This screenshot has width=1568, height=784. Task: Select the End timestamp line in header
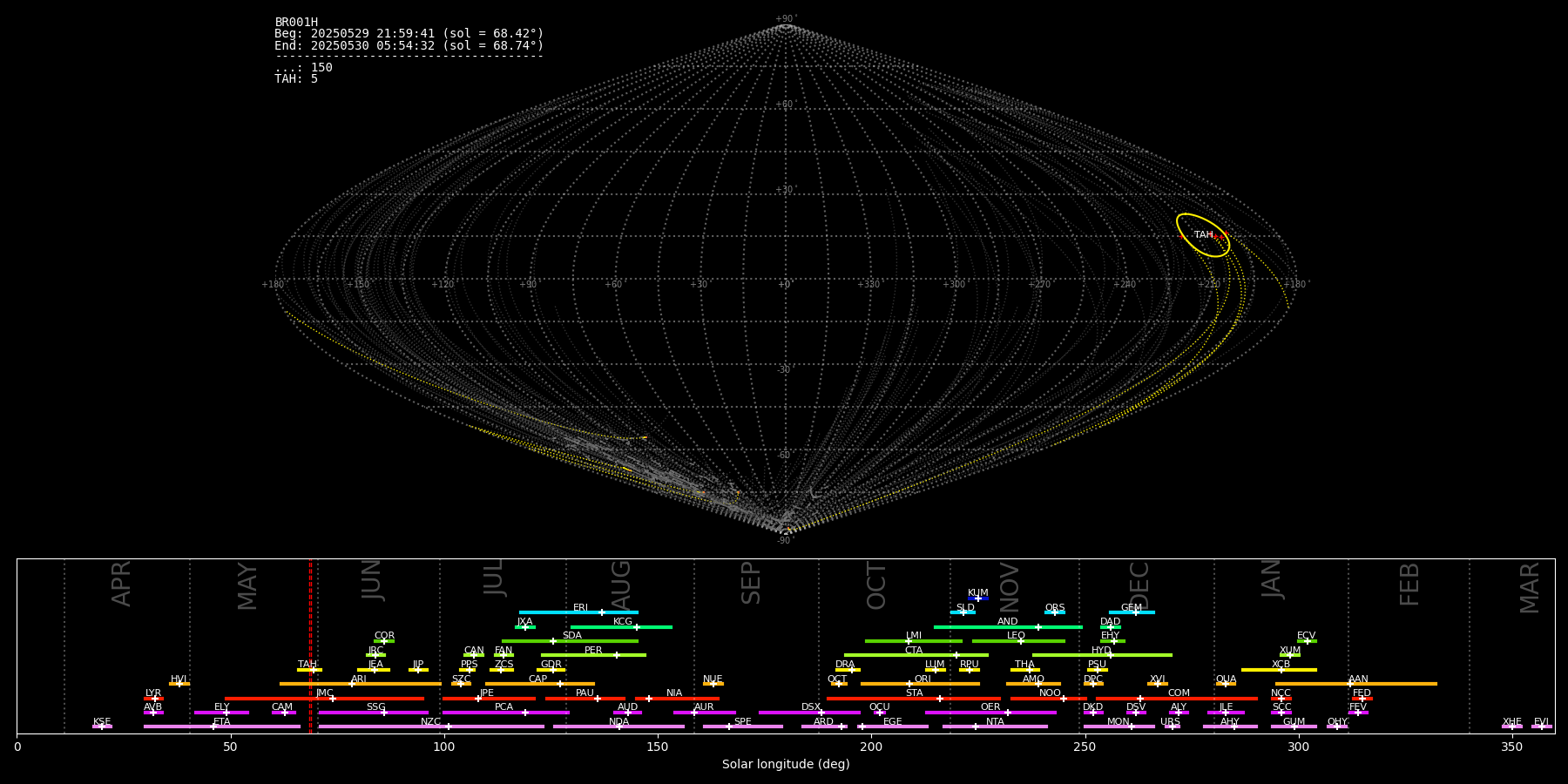point(409,46)
